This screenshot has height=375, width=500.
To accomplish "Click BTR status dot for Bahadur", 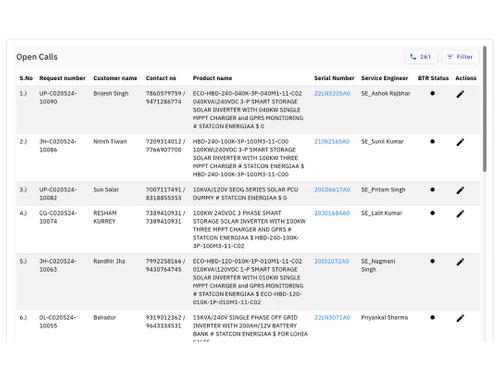I will (x=432, y=317).
